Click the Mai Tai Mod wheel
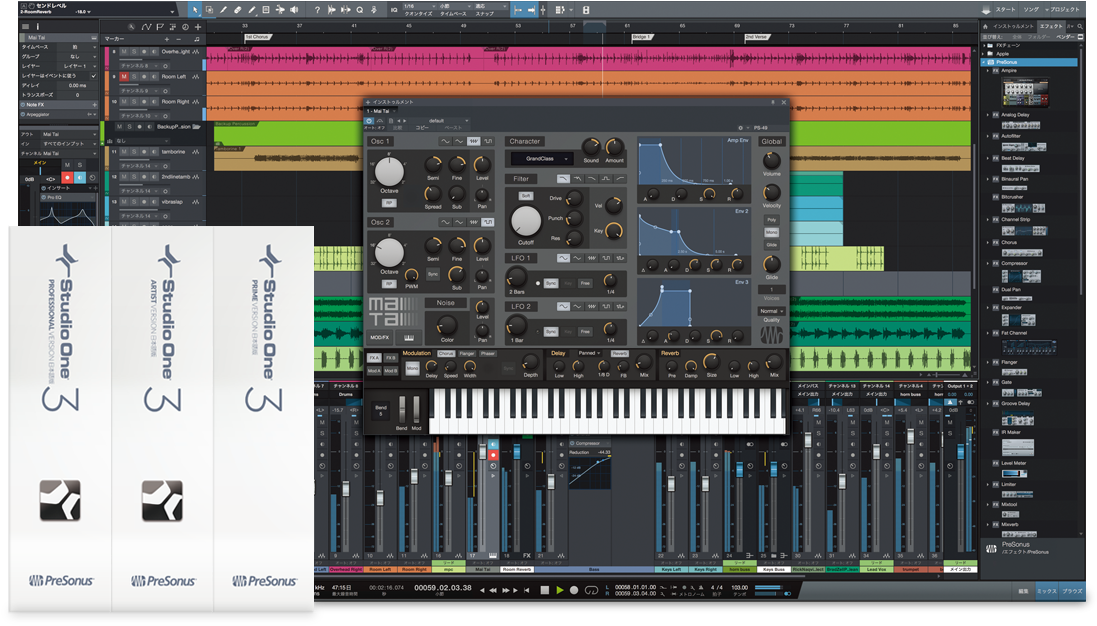This screenshot has height=626, width=1097. click(416, 409)
